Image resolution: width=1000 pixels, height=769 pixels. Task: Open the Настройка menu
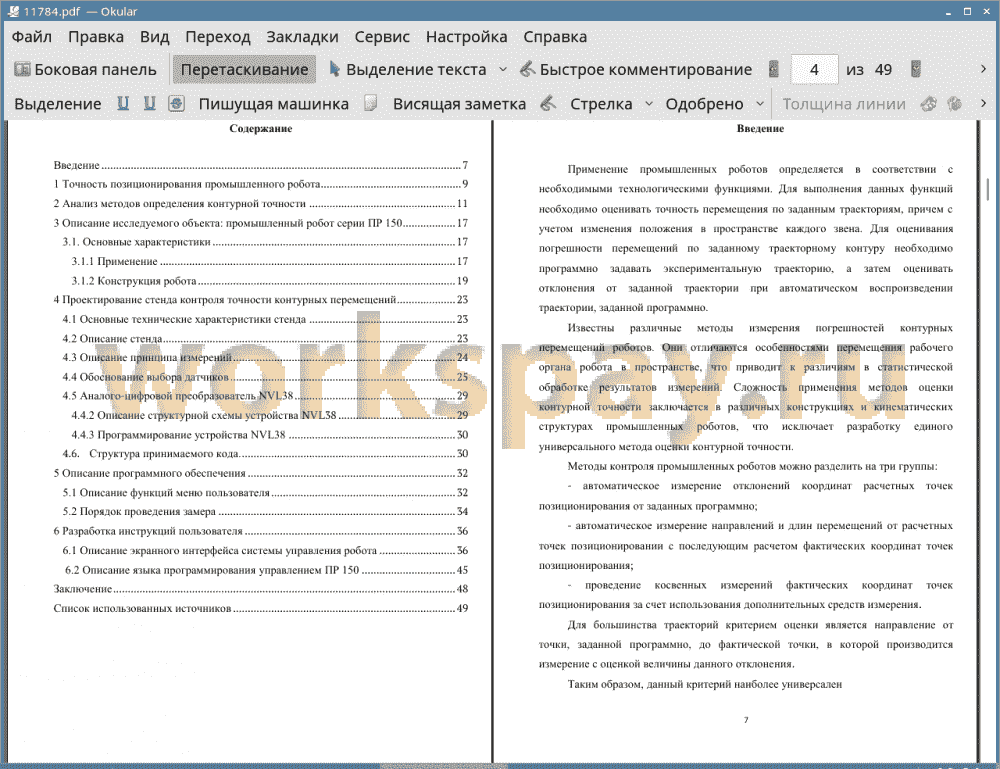point(466,37)
